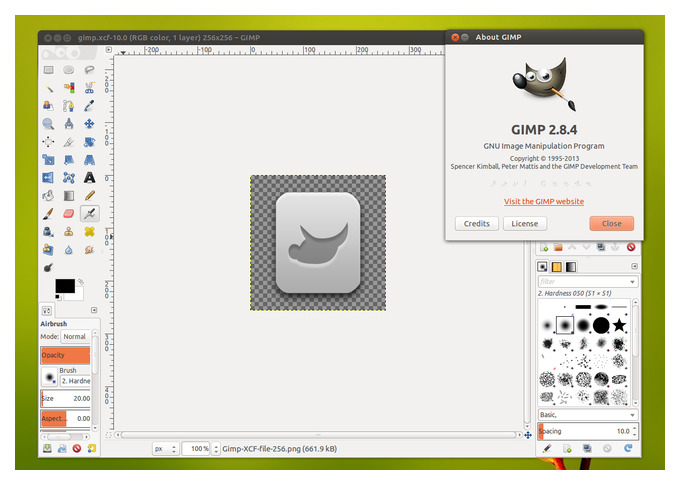The image size is (680, 485).
Task: Select the Flip tool
Action: [49, 177]
